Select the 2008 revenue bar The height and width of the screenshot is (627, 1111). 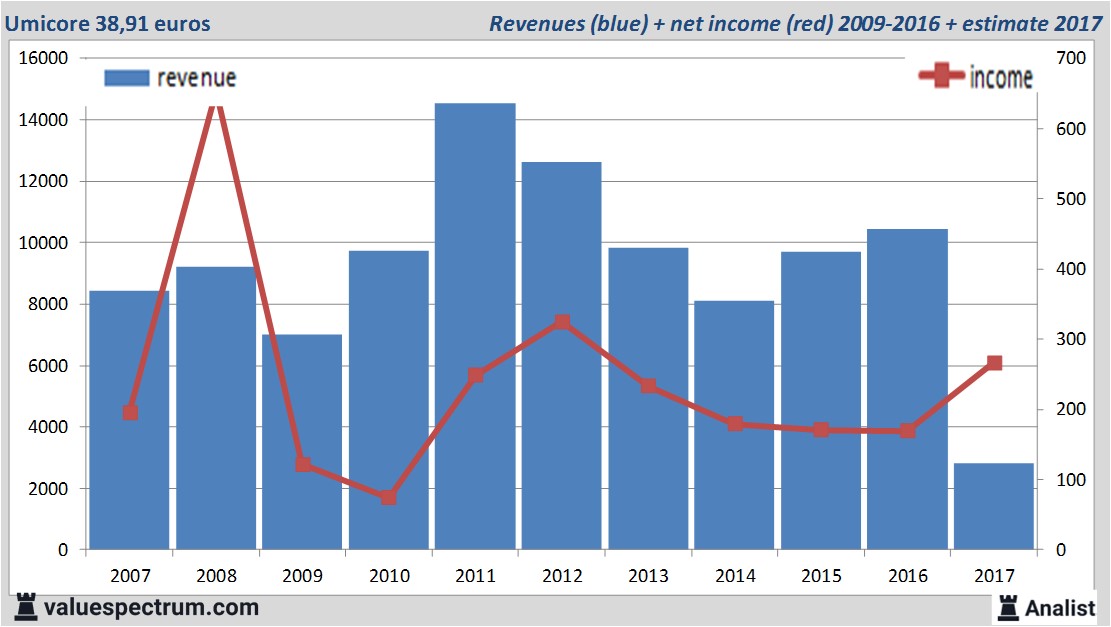click(216, 407)
